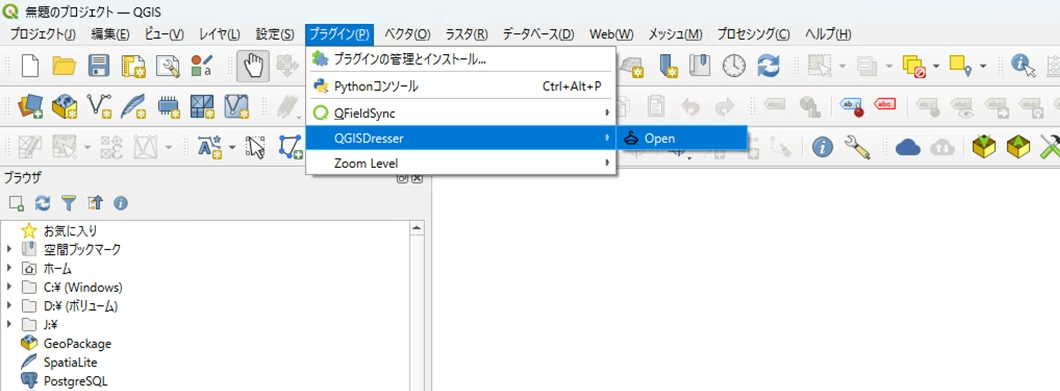Click the red abc label icon

click(885, 104)
